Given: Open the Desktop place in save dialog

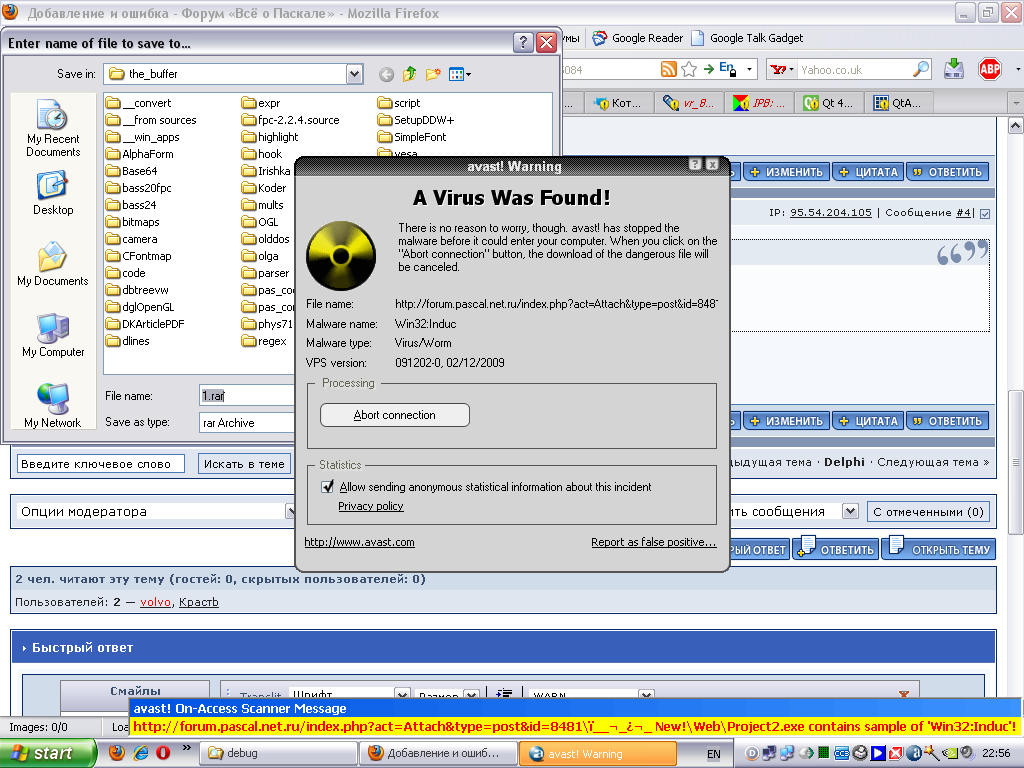Looking at the screenshot, I should pyautogui.click(x=53, y=193).
